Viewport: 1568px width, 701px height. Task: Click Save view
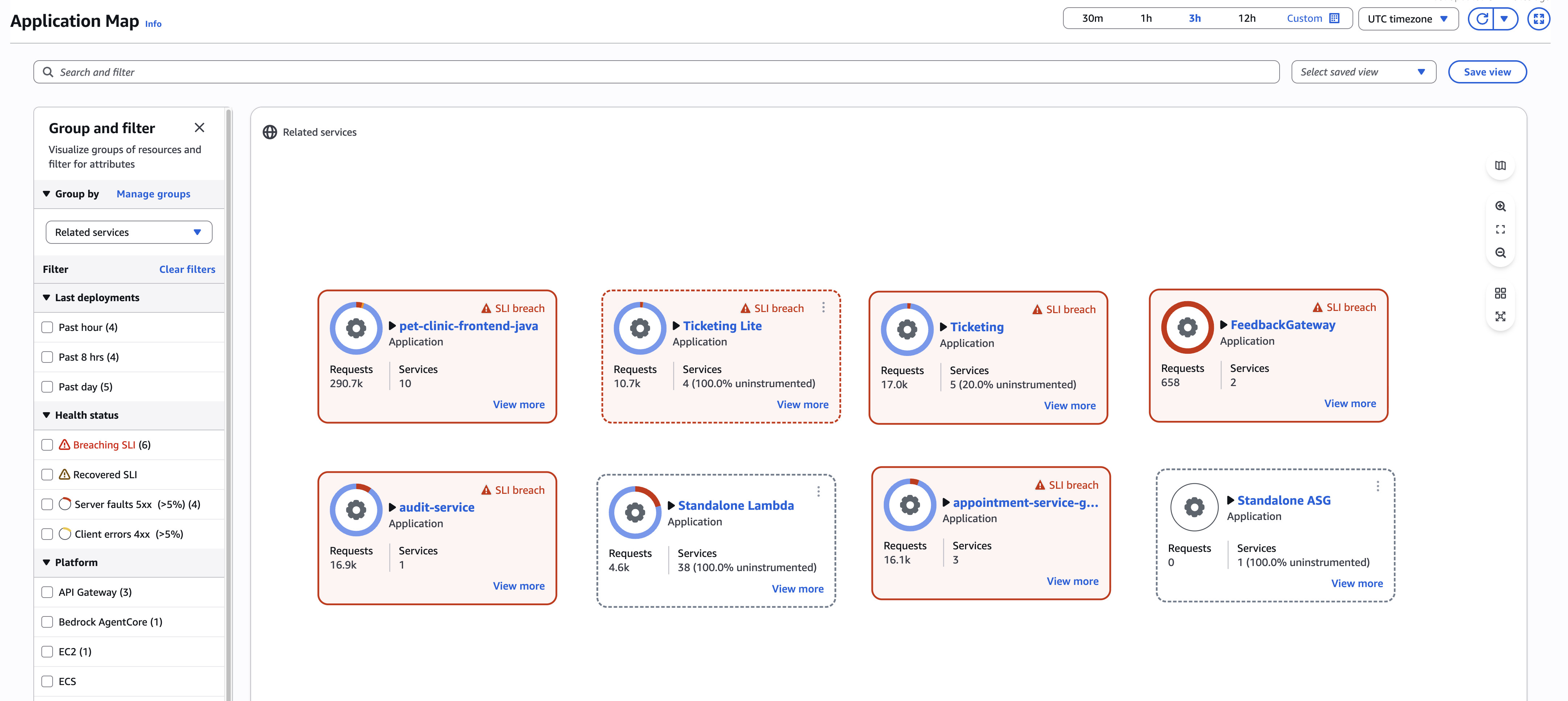pyautogui.click(x=1487, y=72)
